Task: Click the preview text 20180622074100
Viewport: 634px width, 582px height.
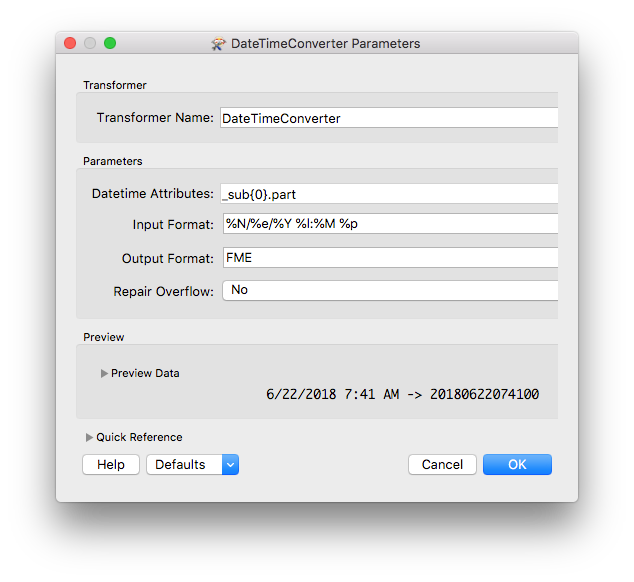Action: click(x=484, y=394)
